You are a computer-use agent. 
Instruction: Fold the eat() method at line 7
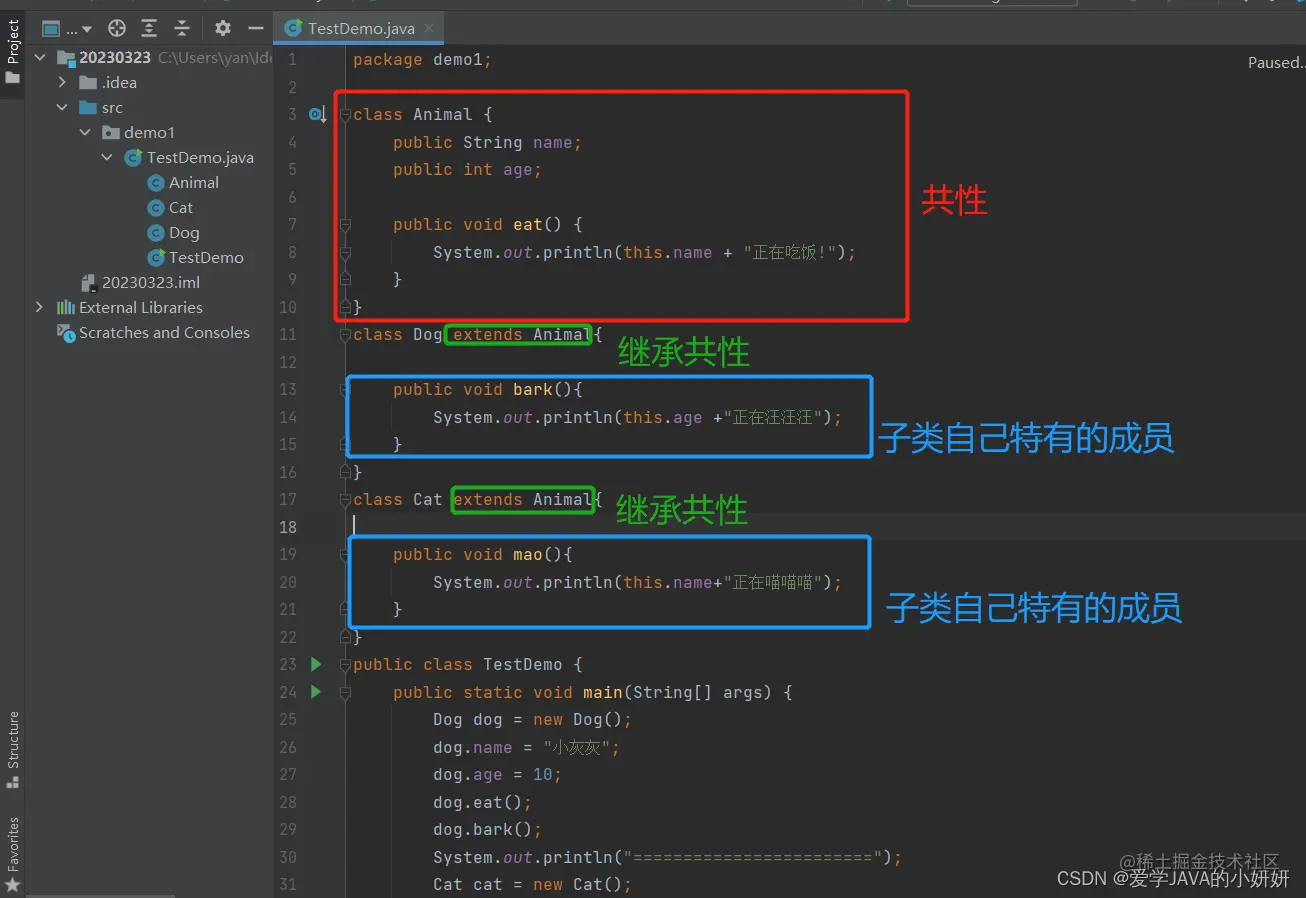coord(345,225)
